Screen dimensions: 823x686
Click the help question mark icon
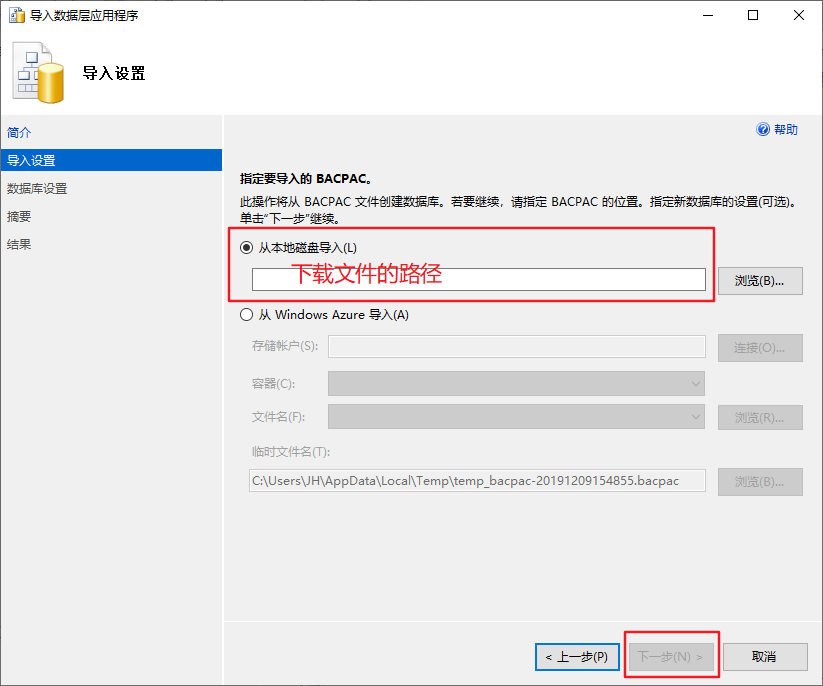tap(763, 129)
